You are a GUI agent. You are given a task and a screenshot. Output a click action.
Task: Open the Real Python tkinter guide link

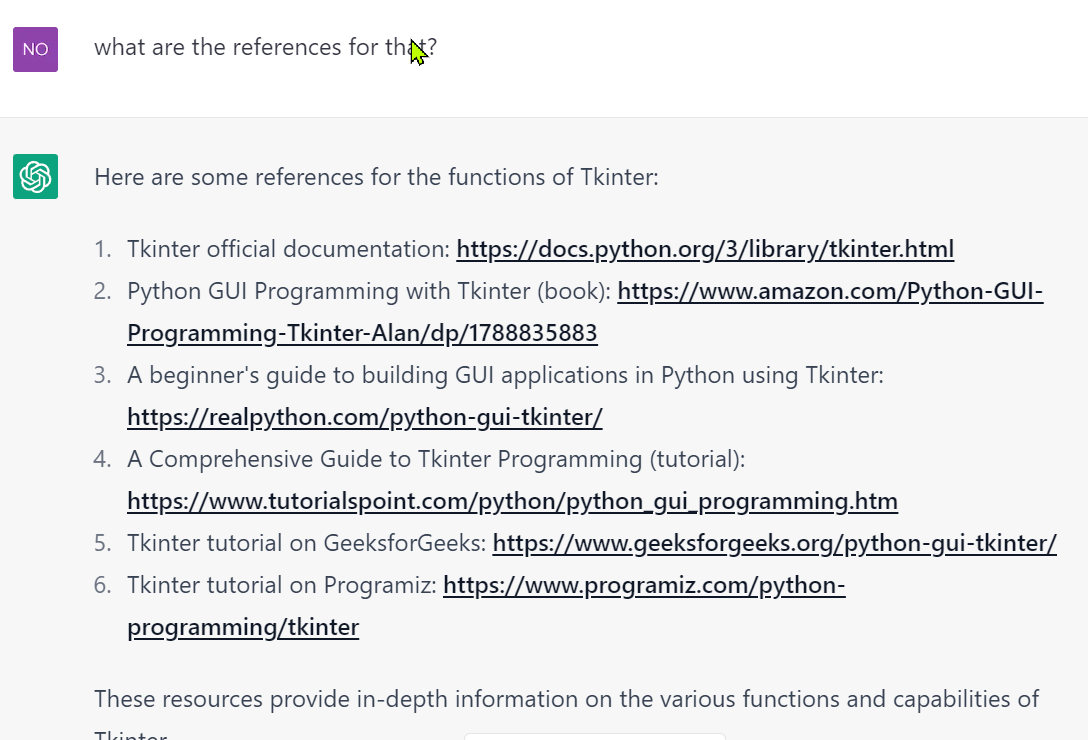pos(364,417)
